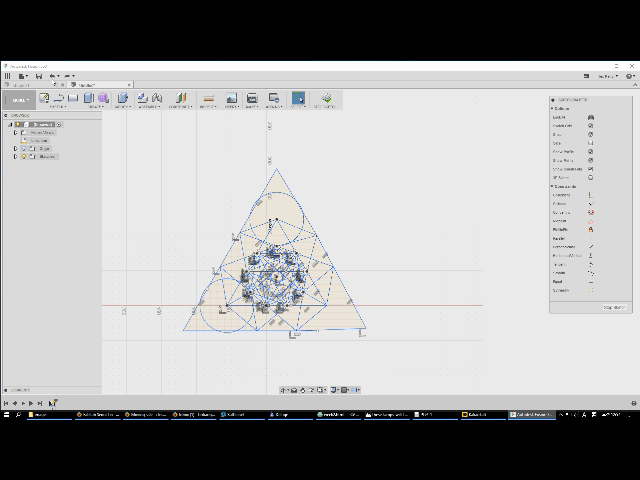The height and width of the screenshot is (480, 640).
Task: Toggle the Sketch Grid checkbox
Action: (x=591, y=126)
